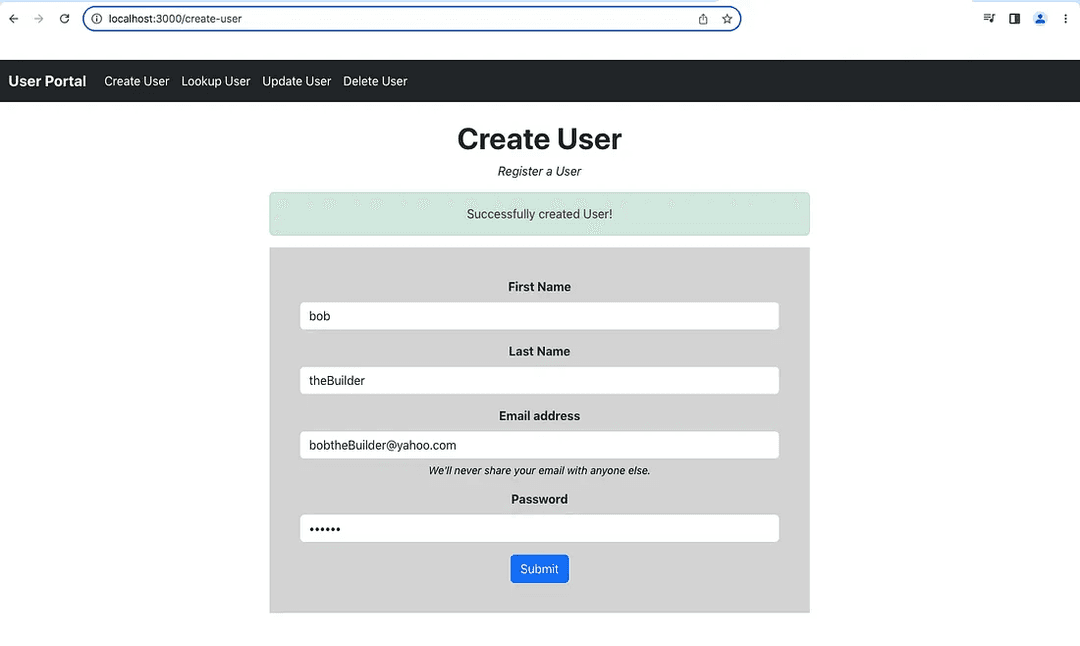
Task: Switch to the Update User page
Action: 296,81
